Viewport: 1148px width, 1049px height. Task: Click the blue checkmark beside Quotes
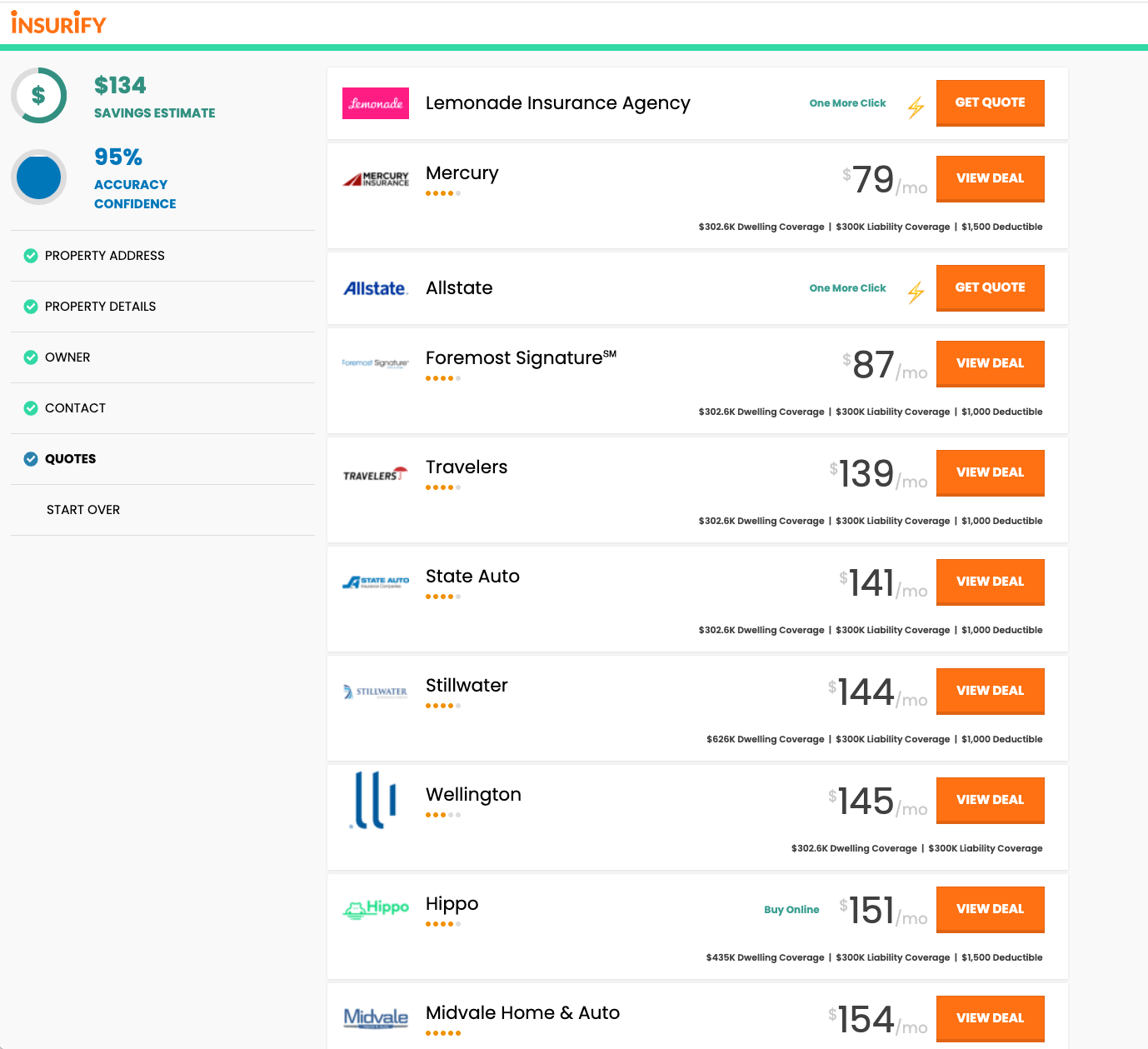[31, 459]
